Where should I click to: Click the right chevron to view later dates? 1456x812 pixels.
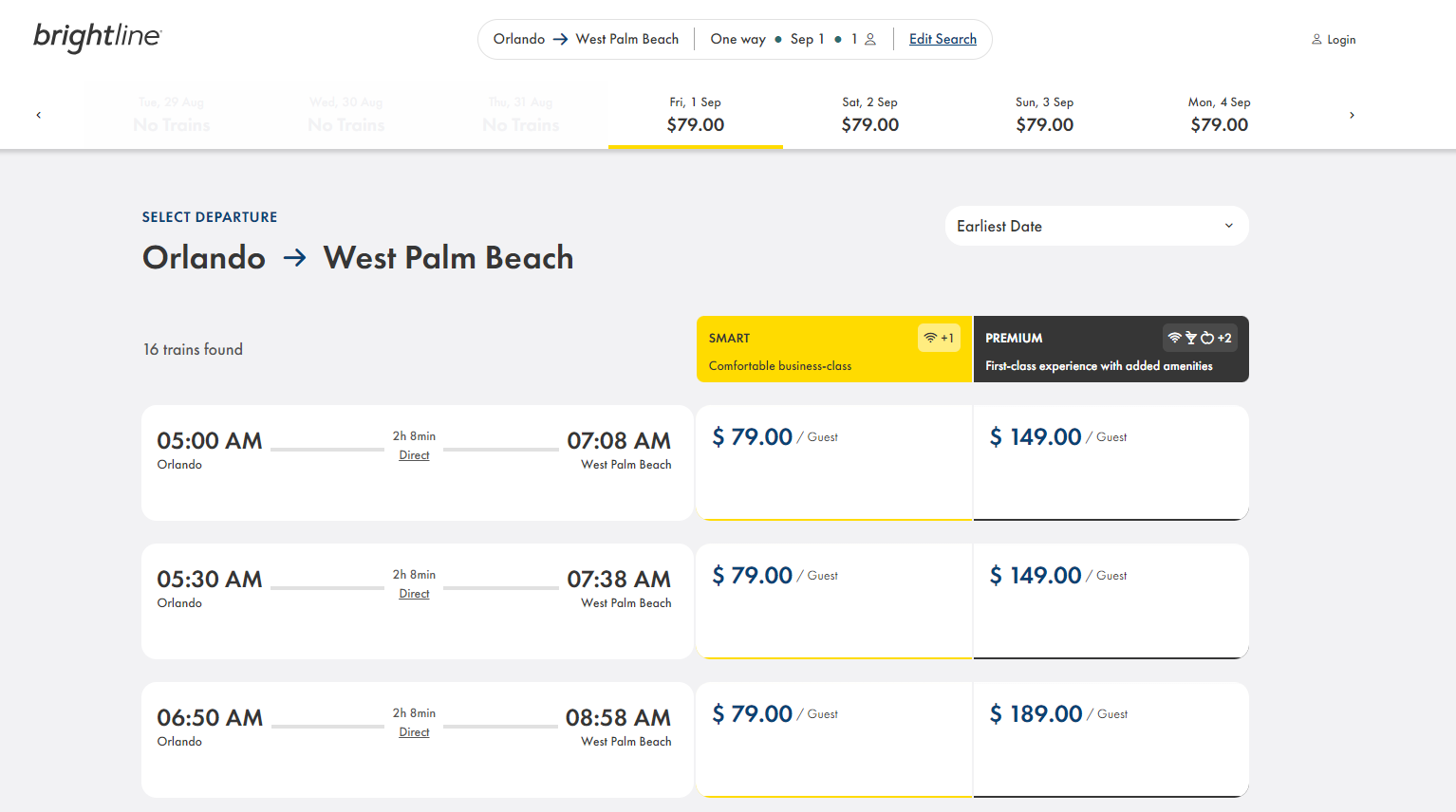[1352, 115]
